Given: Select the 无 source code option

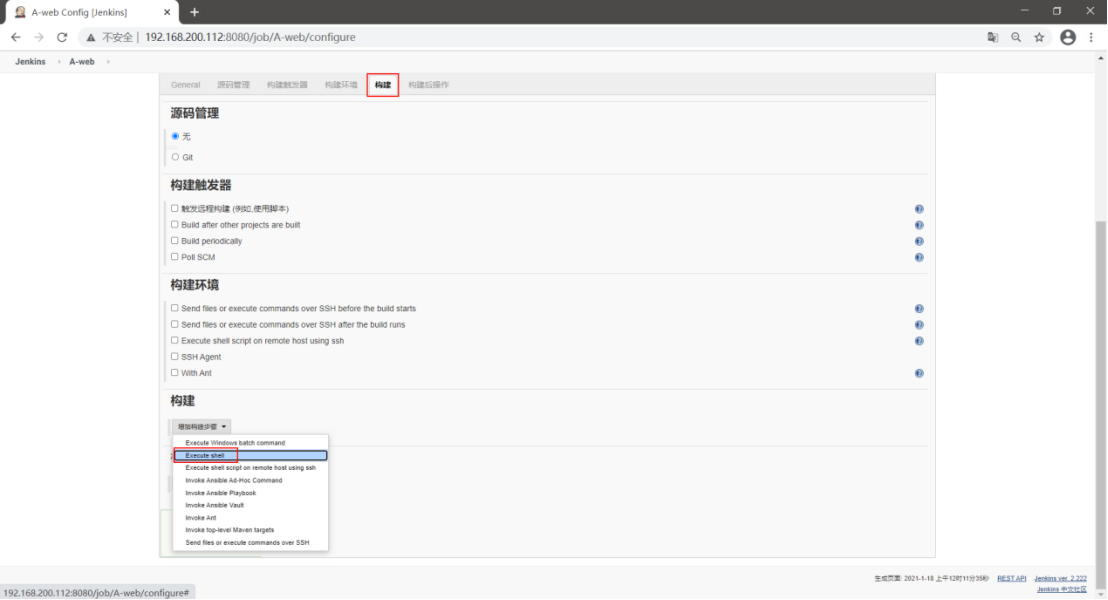Looking at the screenshot, I should click(x=175, y=136).
